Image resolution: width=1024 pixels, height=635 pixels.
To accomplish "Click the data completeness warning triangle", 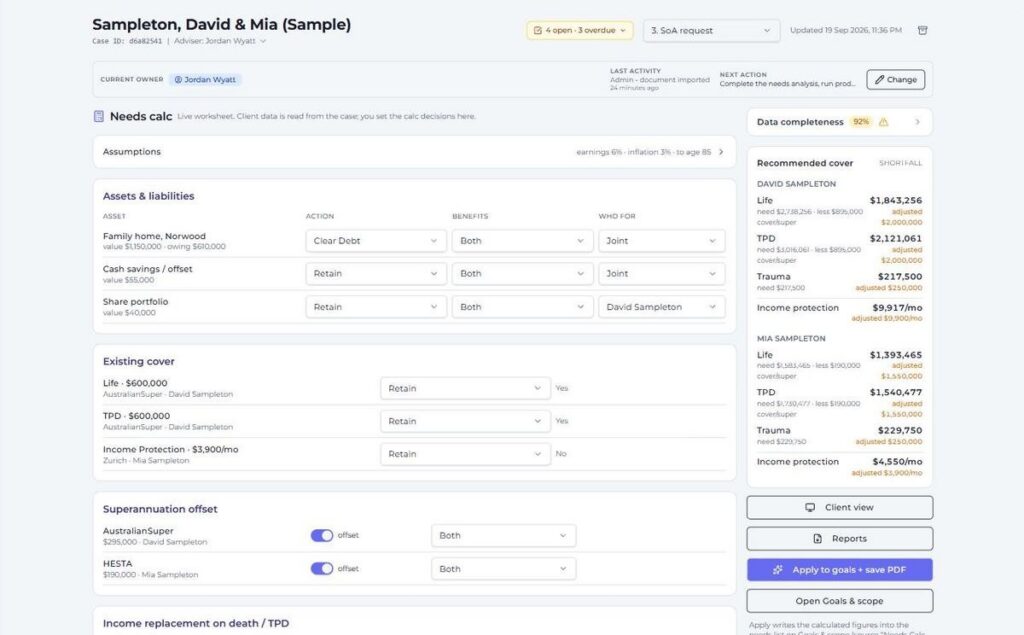I will (884, 122).
